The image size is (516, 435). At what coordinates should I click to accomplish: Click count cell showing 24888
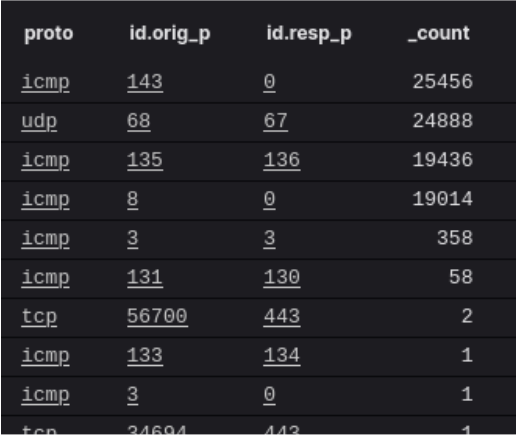pyautogui.click(x=443, y=121)
